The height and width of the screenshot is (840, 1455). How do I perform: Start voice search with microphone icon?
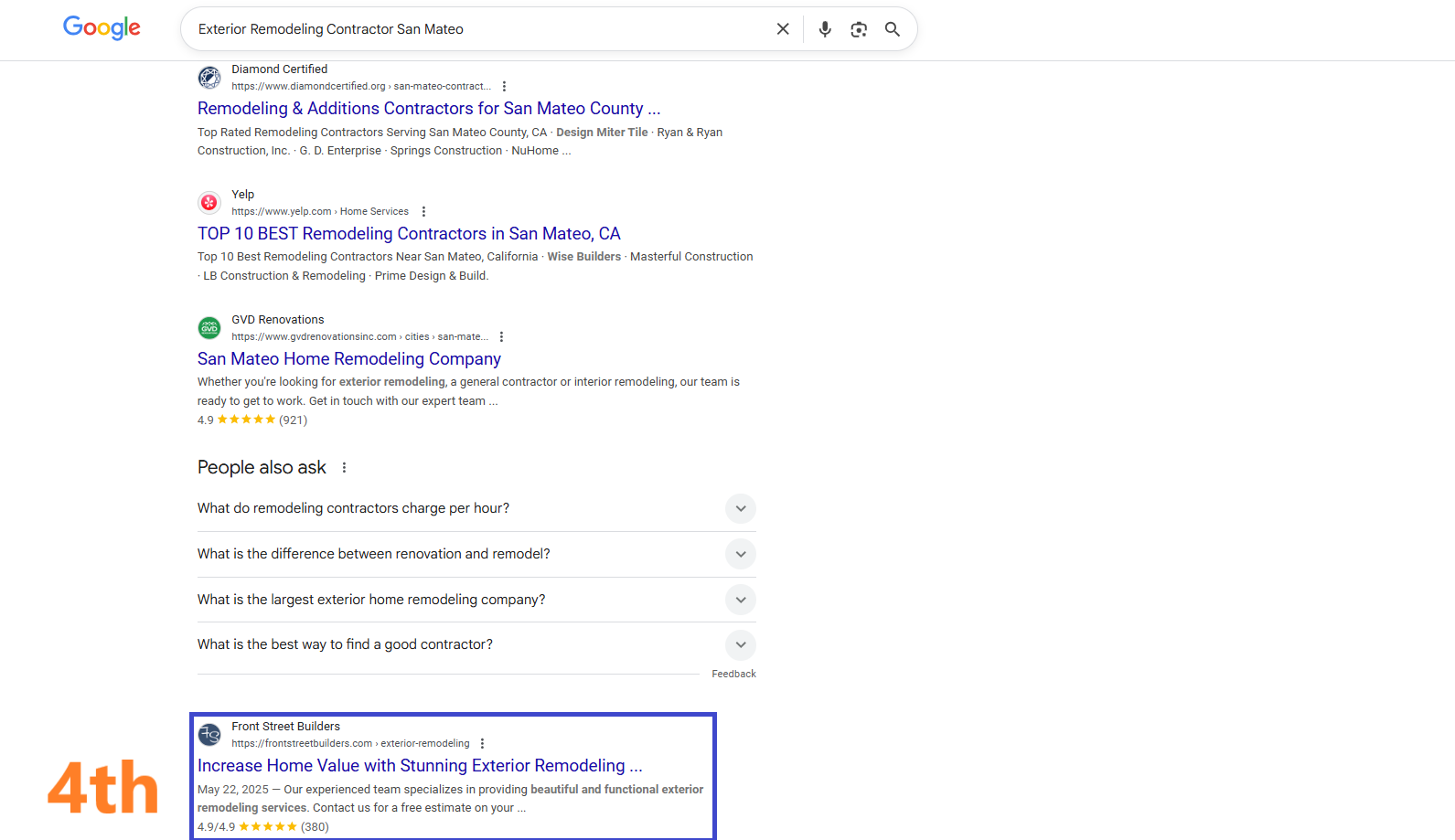point(825,29)
